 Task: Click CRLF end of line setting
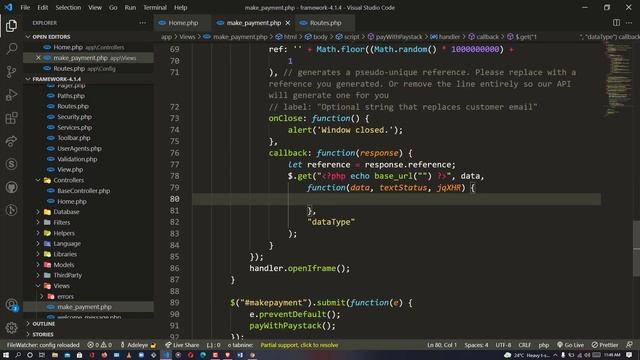(524, 345)
